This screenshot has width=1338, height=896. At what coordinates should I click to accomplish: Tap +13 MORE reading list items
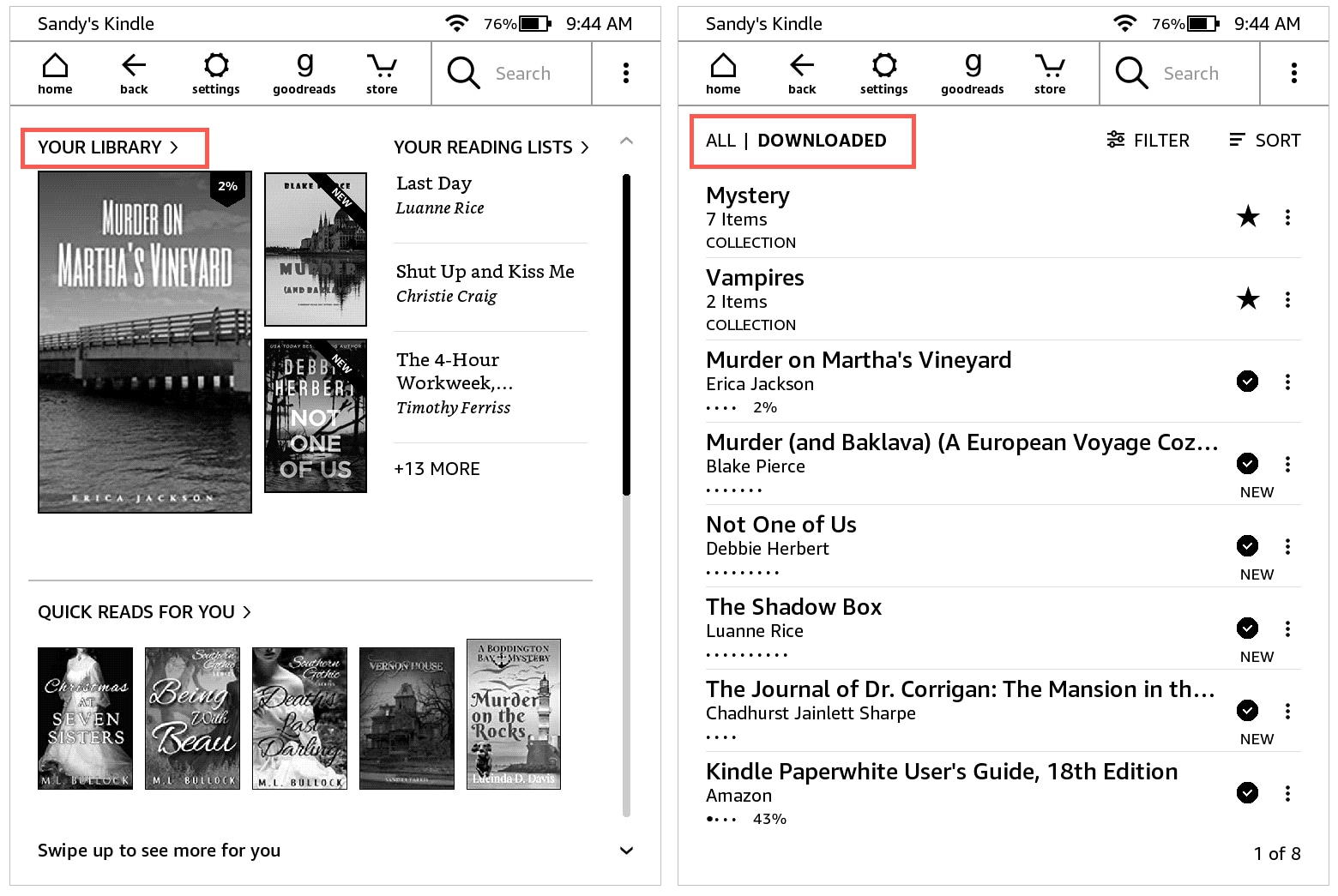(x=437, y=469)
